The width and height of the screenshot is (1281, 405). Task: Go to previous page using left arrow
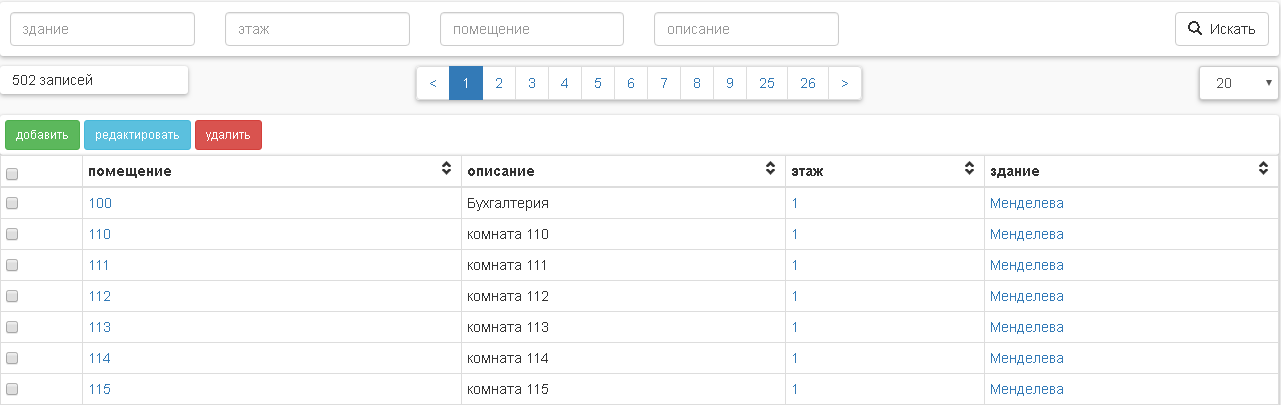click(x=433, y=84)
